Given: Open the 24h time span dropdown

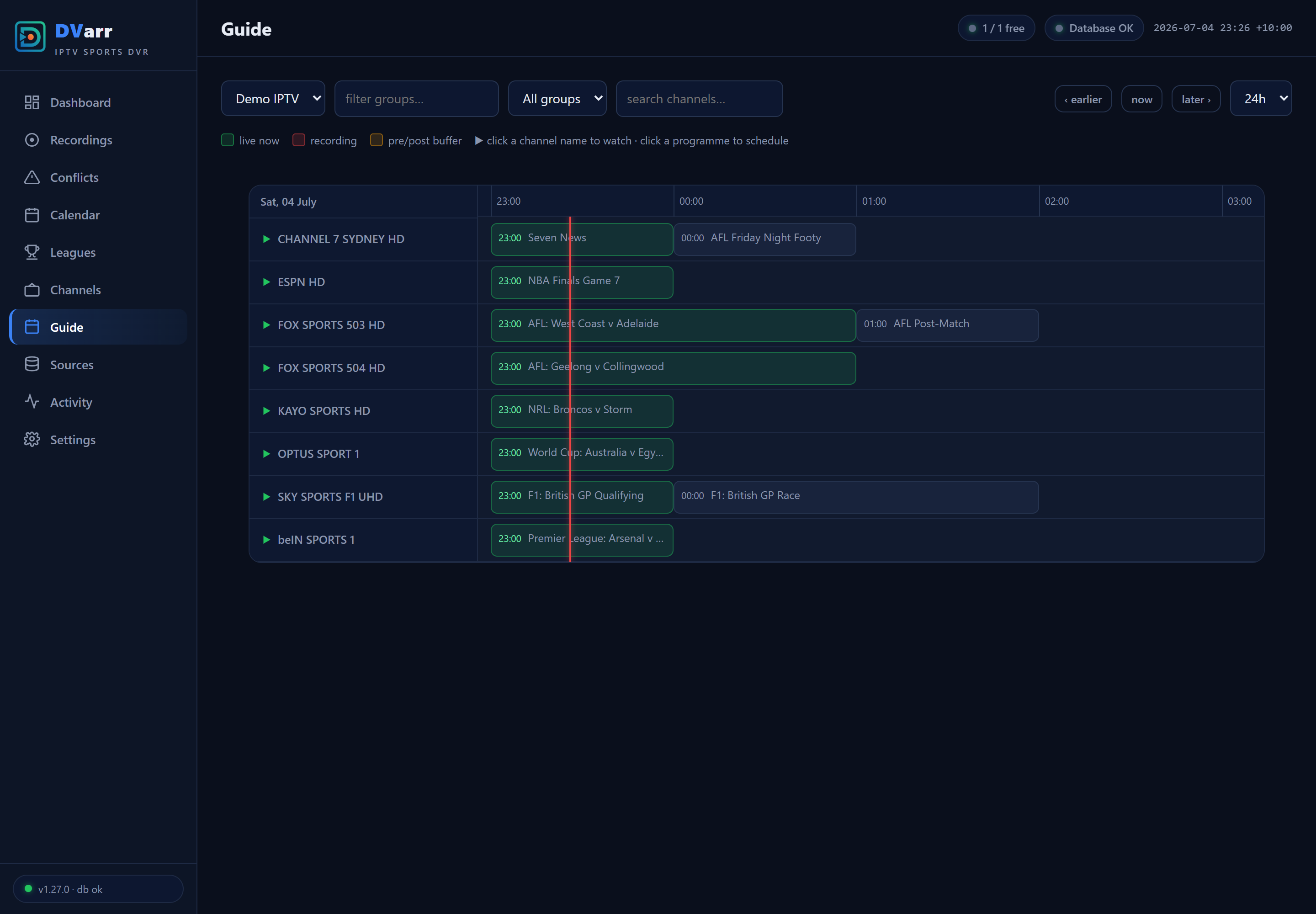Looking at the screenshot, I should [x=1260, y=99].
